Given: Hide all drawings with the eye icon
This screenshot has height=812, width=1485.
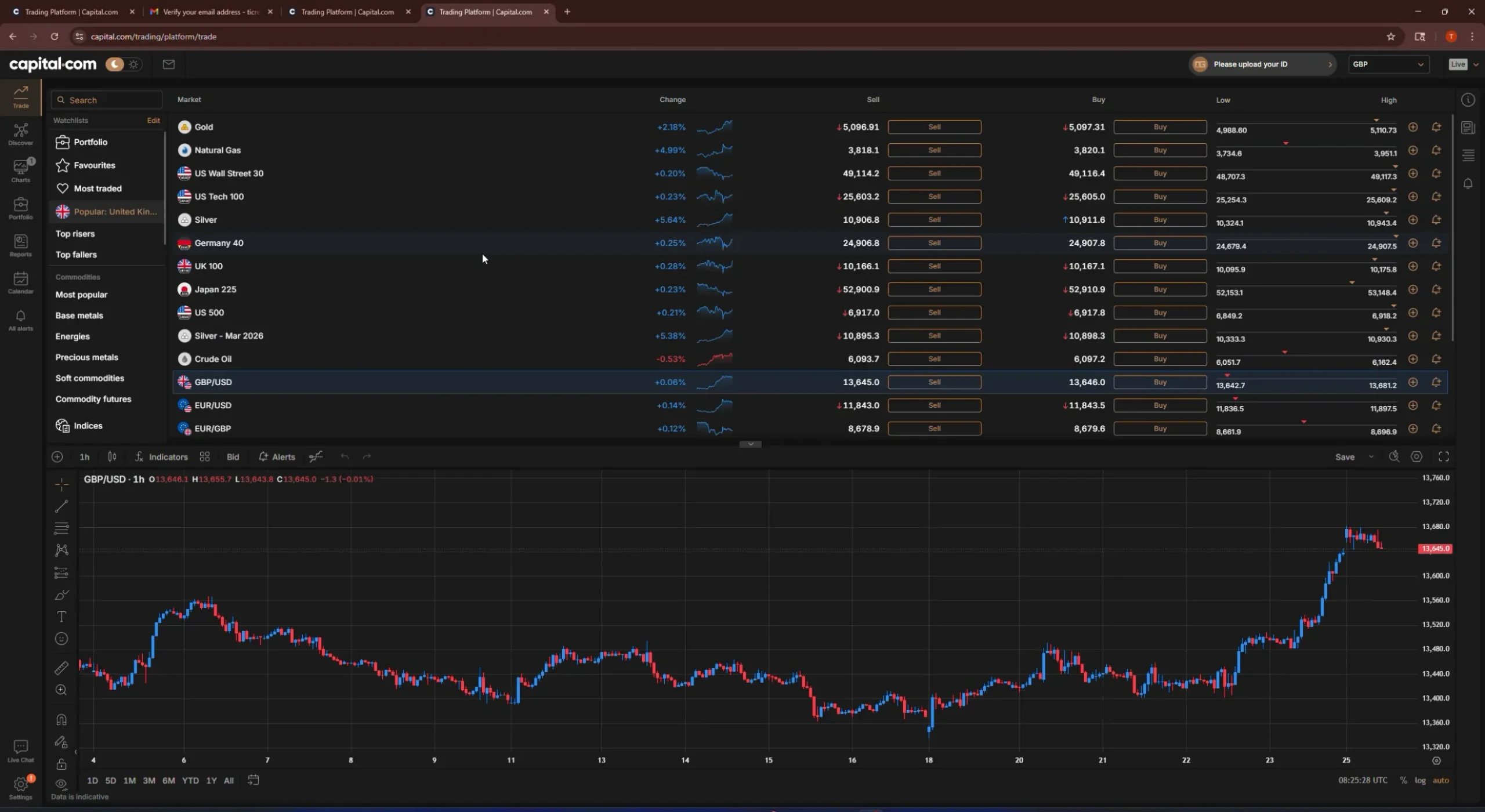Looking at the screenshot, I should pos(61,785).
